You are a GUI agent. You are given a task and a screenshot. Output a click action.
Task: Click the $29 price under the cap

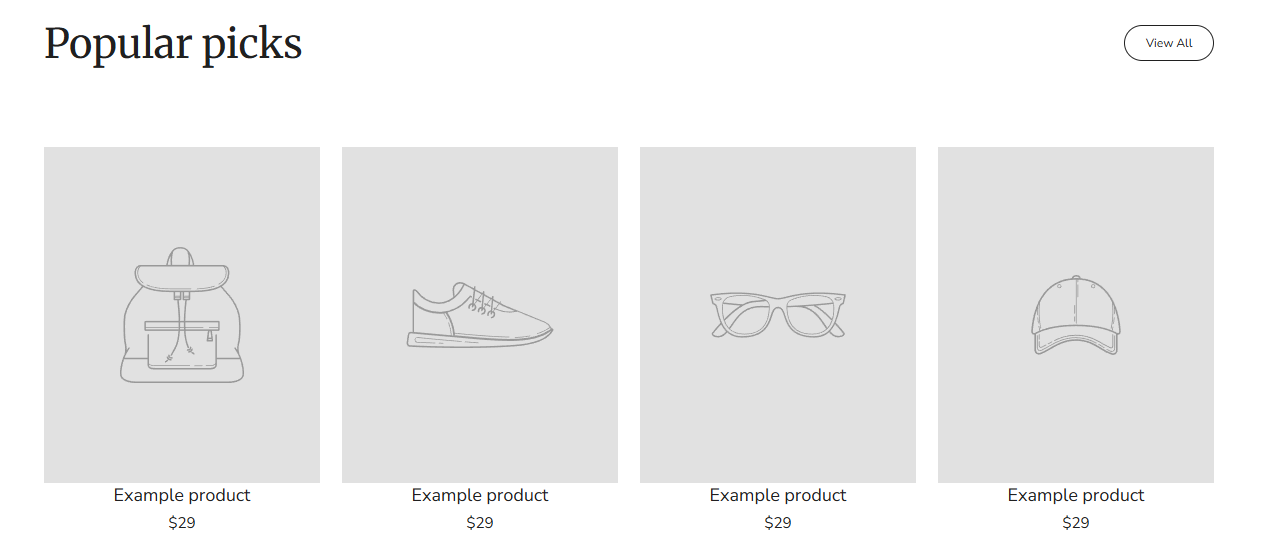click(1075, 522)
